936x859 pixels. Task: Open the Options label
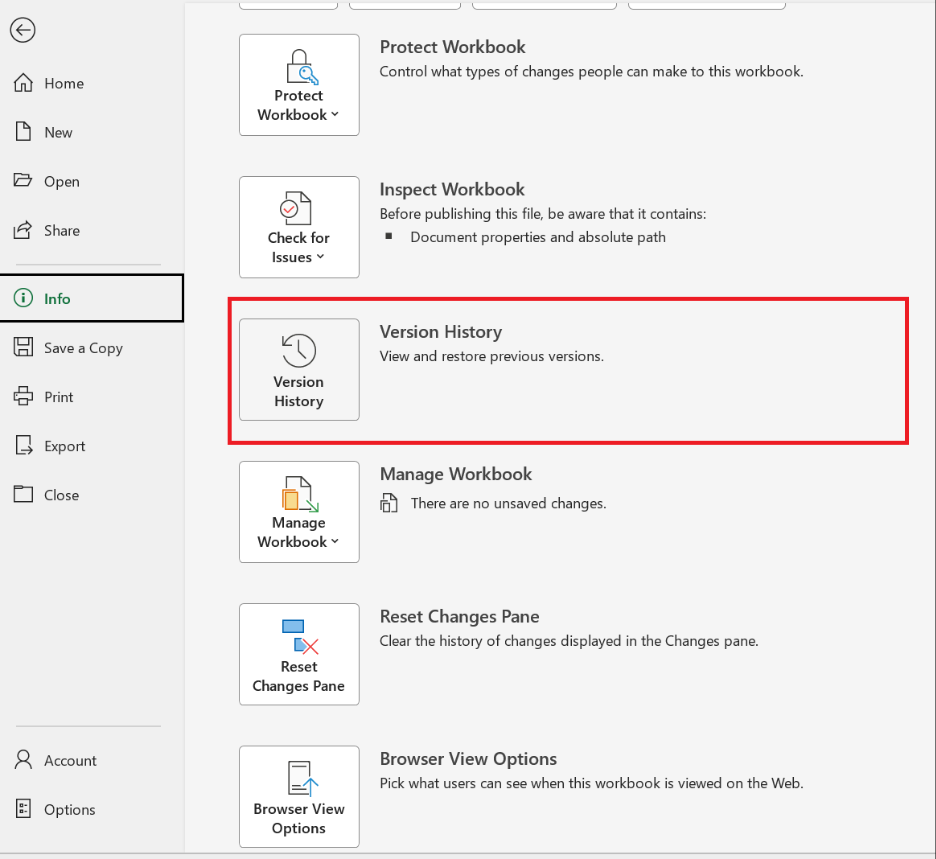point(69,810)
